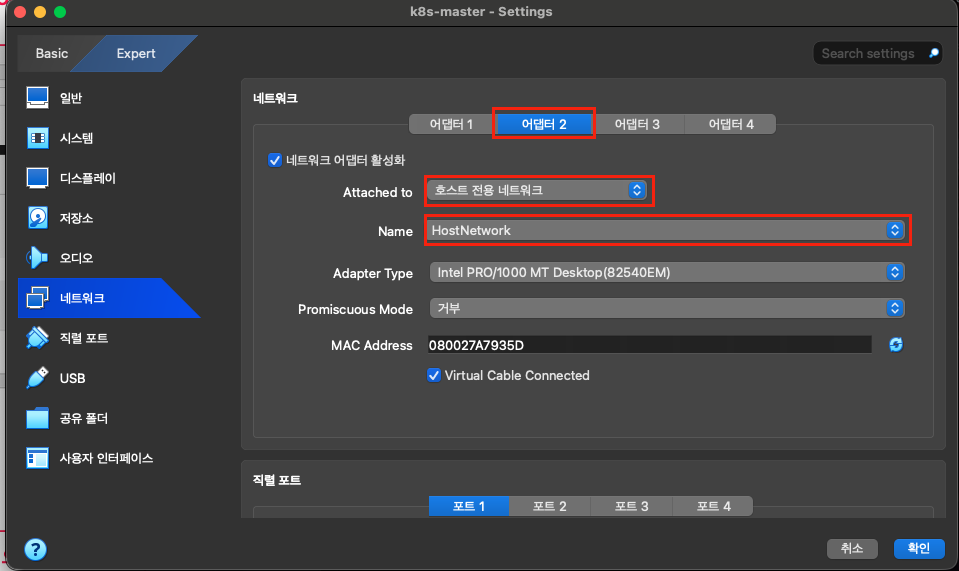The width and height of the screenshot is (959, 571).
Task: Open the Name HostNetwork dropdown
Action: click(667, 230)
